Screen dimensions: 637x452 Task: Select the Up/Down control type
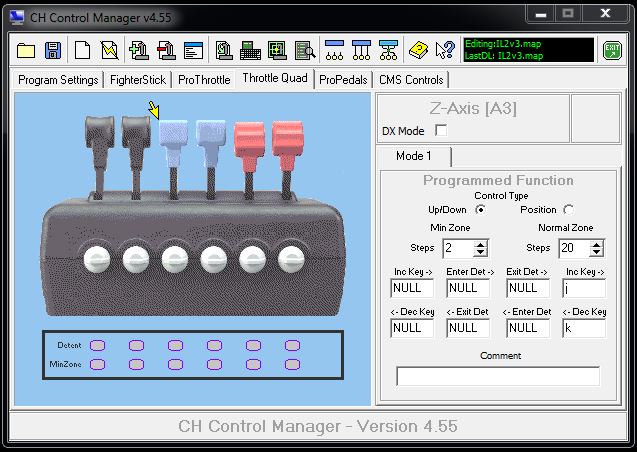point(480,210)
